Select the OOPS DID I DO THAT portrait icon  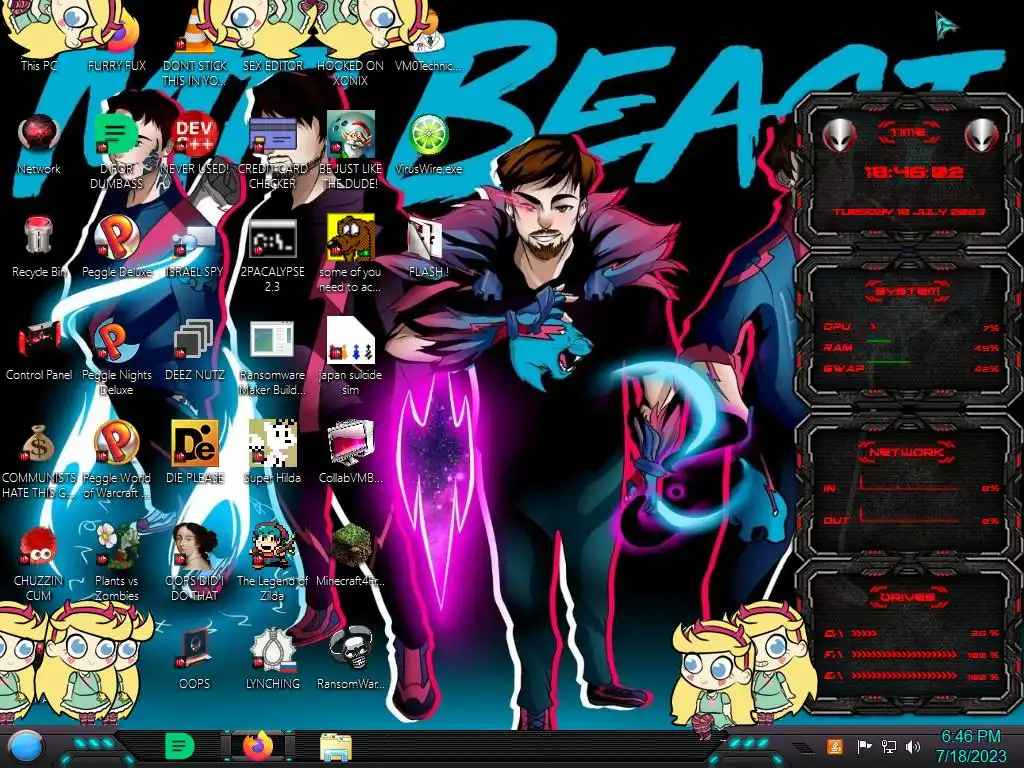click(x=194, y=564)
